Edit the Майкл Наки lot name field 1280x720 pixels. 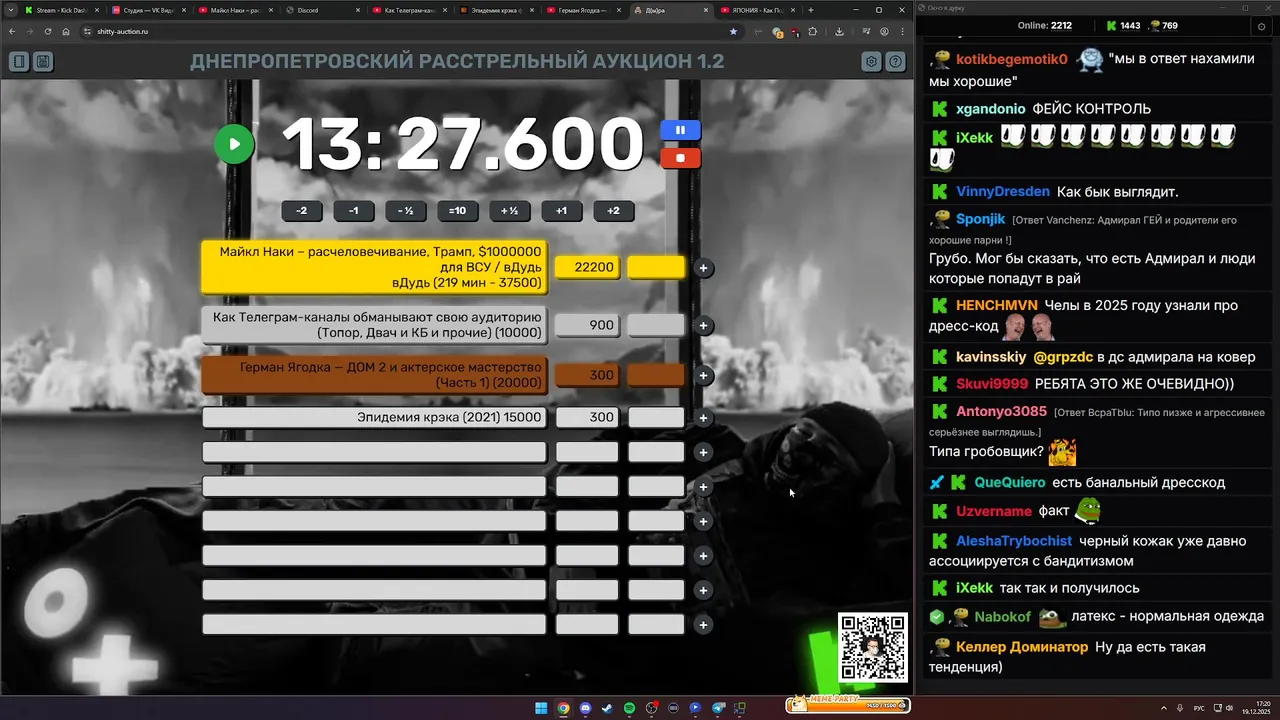[374, 267]
